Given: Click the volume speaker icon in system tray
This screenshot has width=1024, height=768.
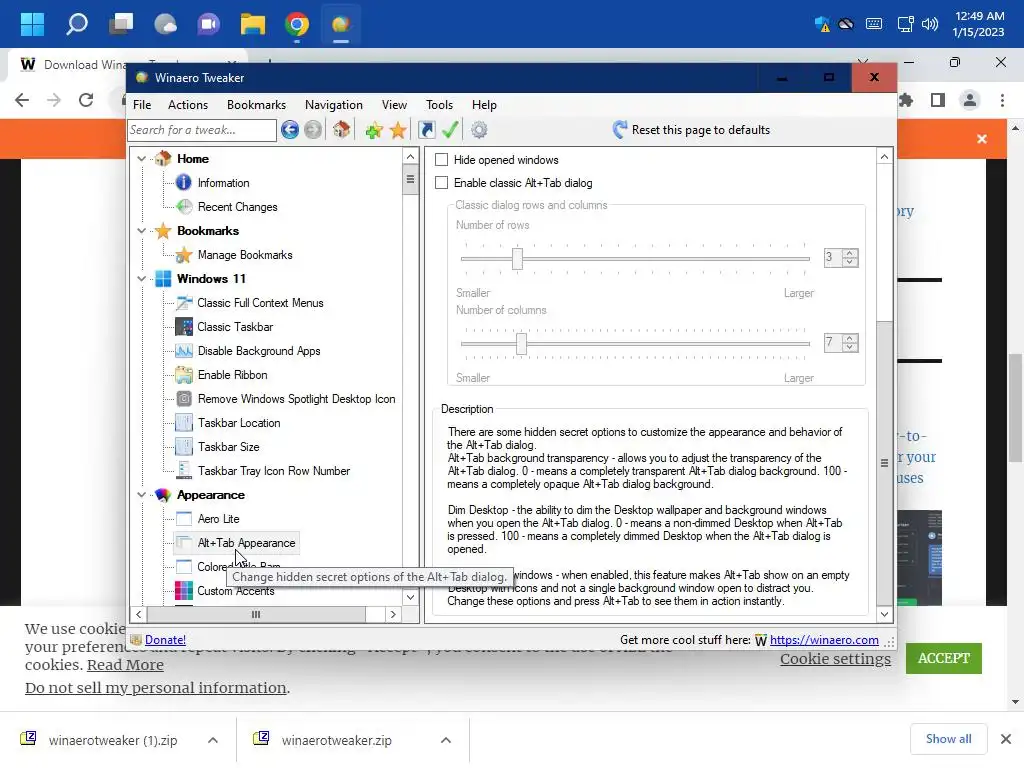Looking at the screenshot, I should coord(929,25).
